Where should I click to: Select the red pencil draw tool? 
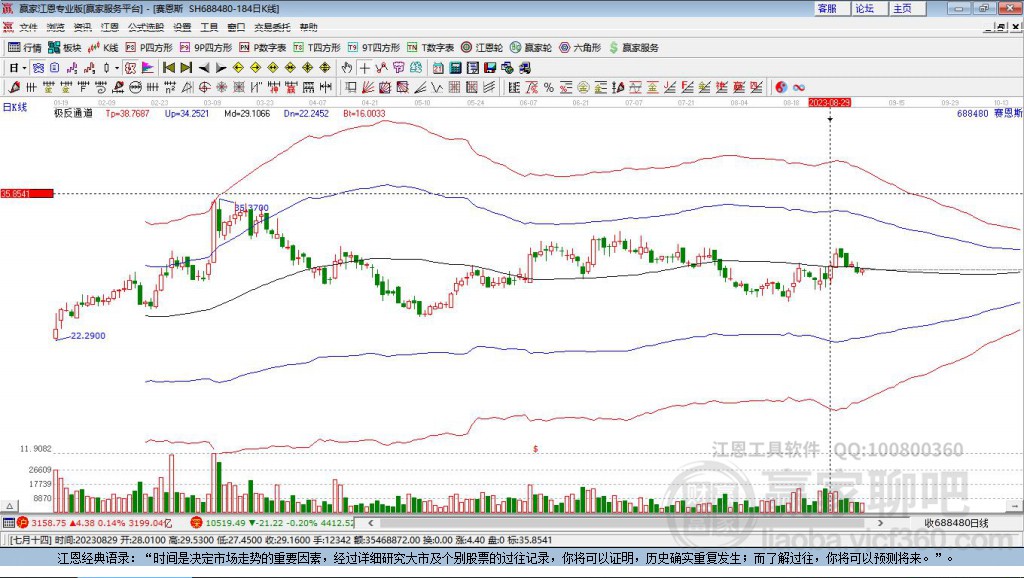click(x=14, y=88)
